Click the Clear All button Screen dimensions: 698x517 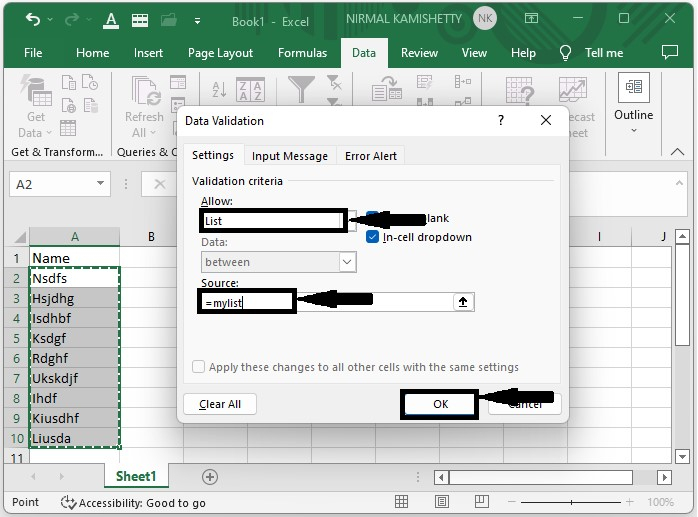pyautogui.click(x=220, y=404)
